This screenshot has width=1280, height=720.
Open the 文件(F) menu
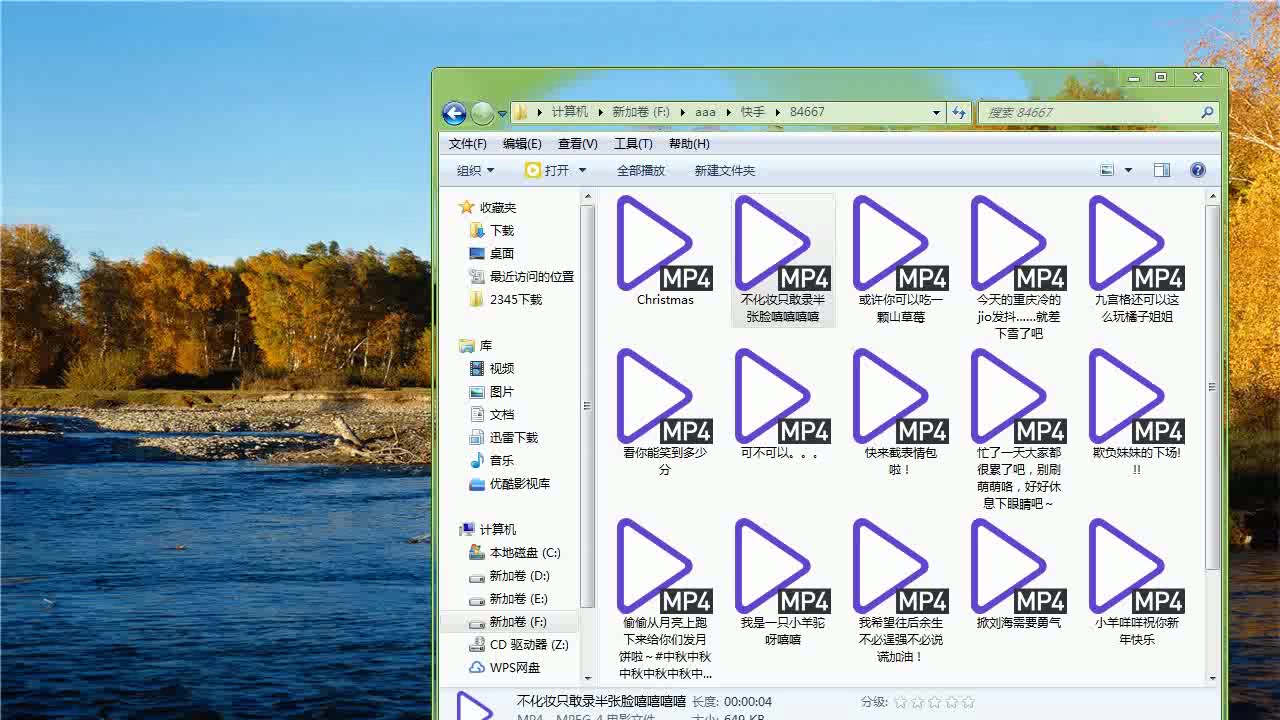point(467,143)
